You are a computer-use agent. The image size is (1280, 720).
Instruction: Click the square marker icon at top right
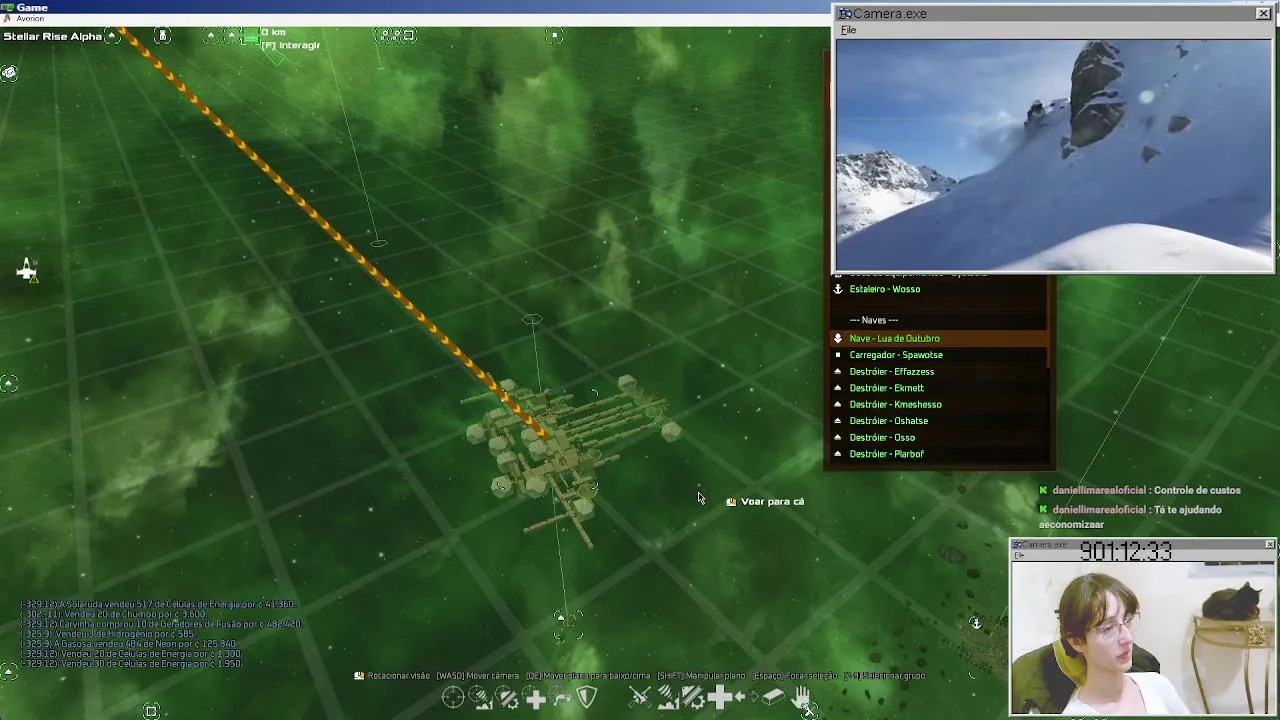click(555, 35)
